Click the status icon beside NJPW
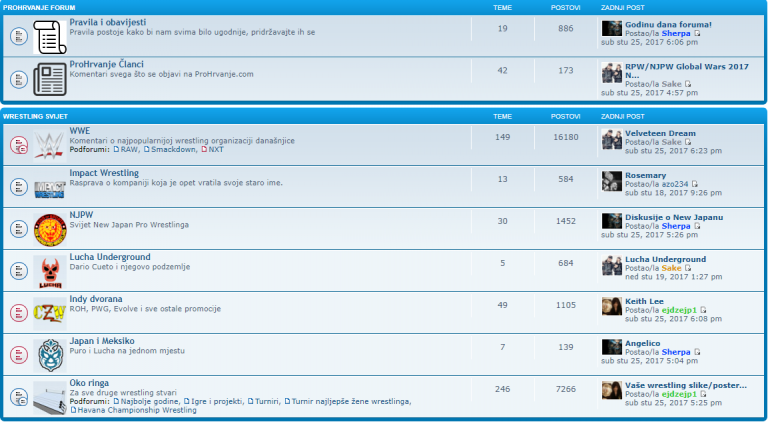768x422 pixels. pos(19,229)
